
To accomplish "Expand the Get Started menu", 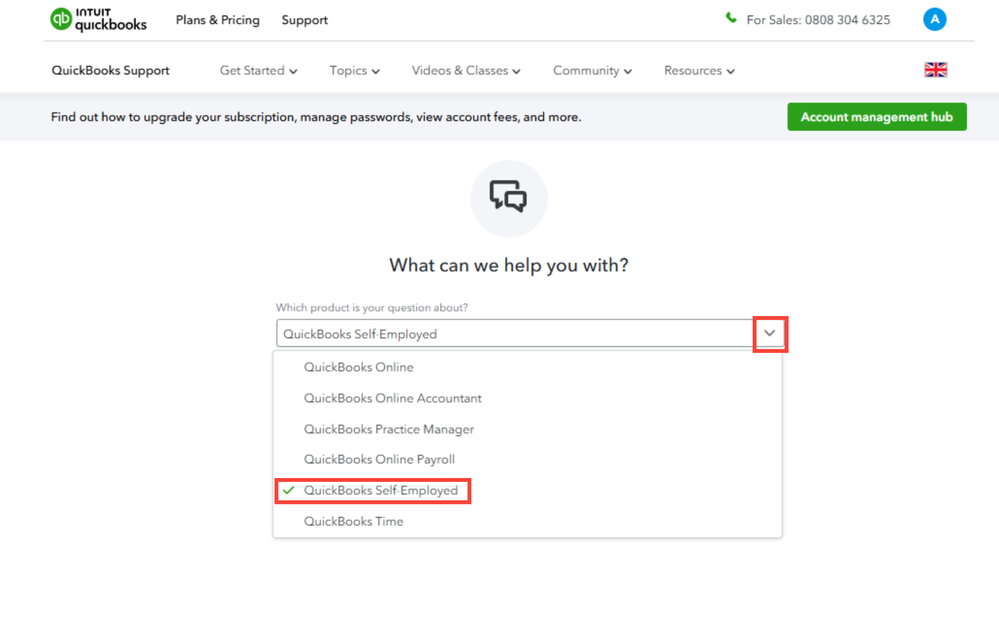I will coord(258,71).
